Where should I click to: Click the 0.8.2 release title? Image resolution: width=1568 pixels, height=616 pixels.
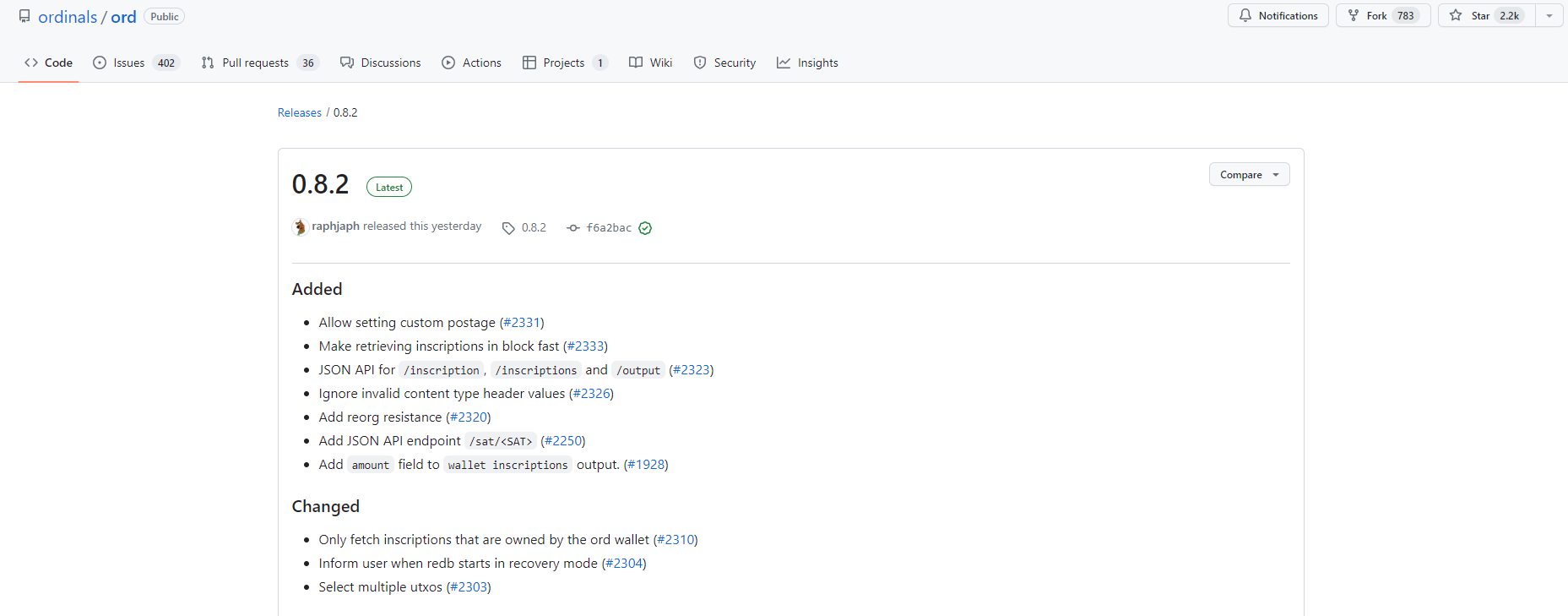click(x=320, y=184)
